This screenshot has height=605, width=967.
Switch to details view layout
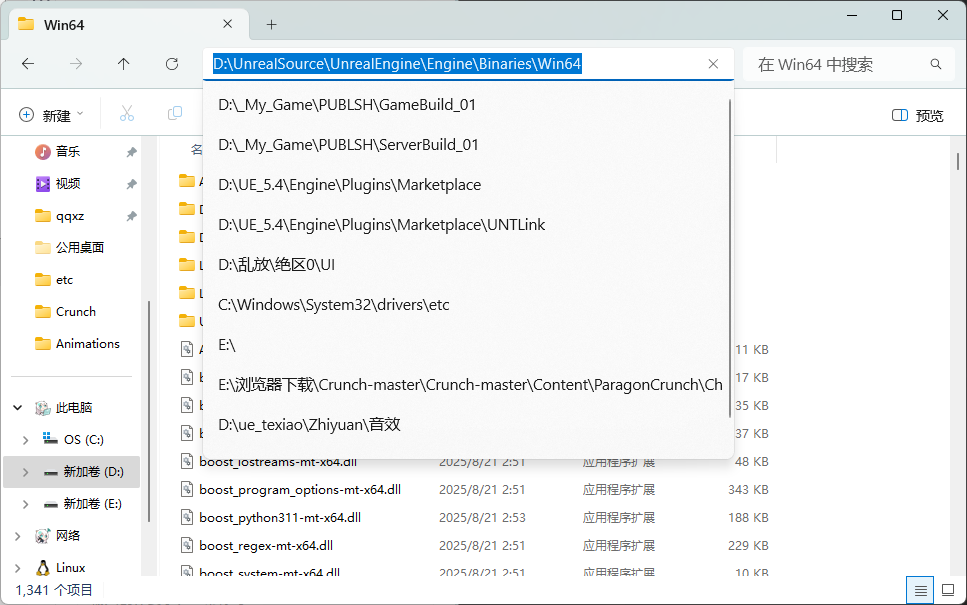click(x=921, y=589)
